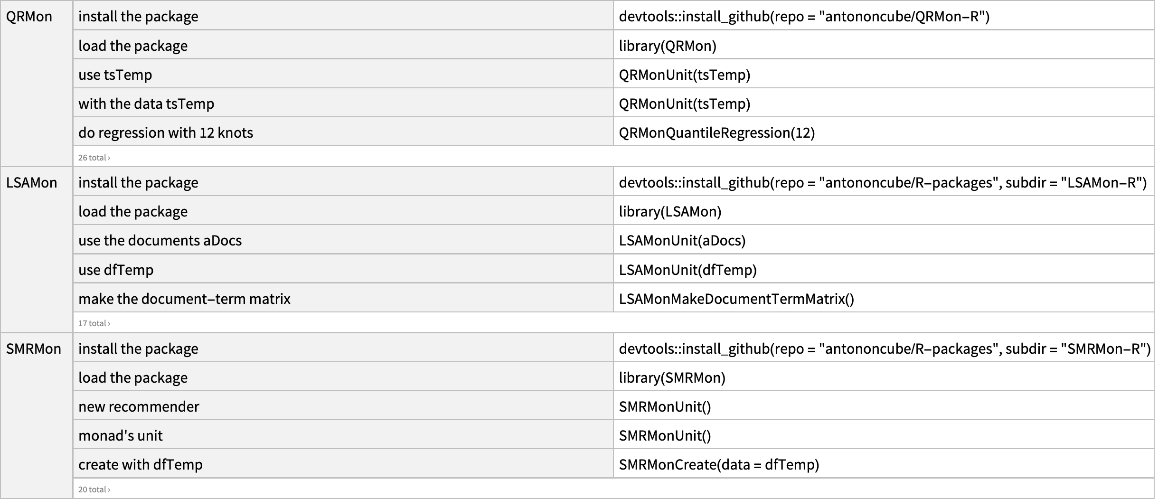Expand the "20 total" rows under SMRMon
1156x500 pixels.
pyautogui.click(x=93, y=489)
